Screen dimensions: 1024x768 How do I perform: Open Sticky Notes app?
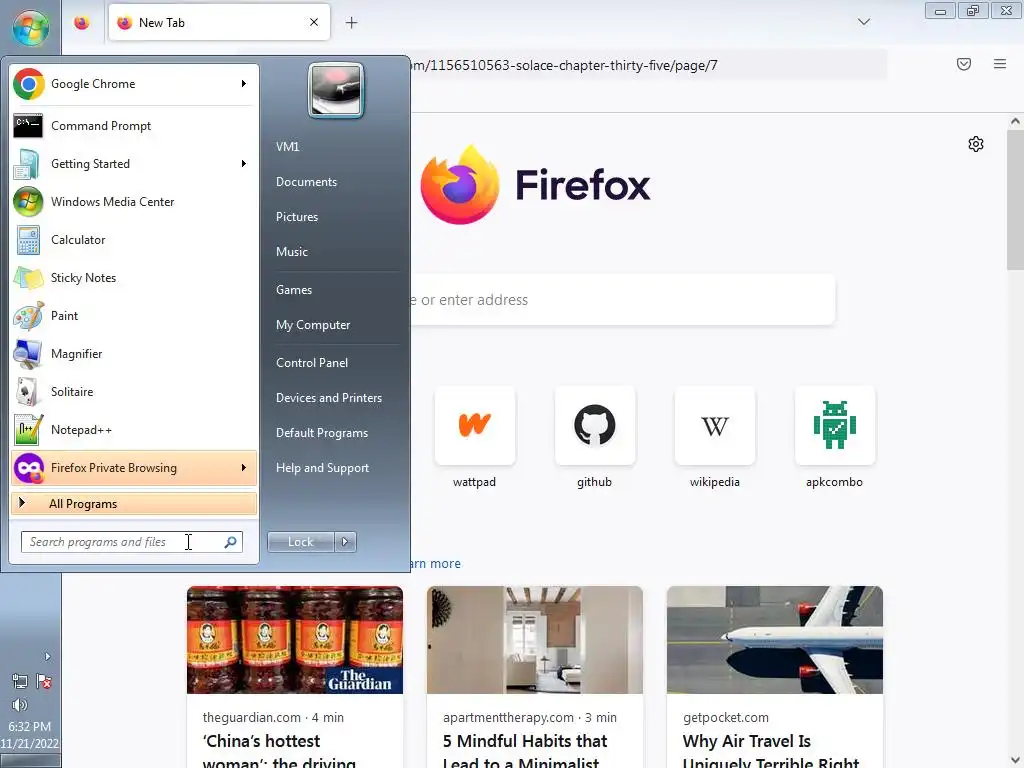pos(133,278)
